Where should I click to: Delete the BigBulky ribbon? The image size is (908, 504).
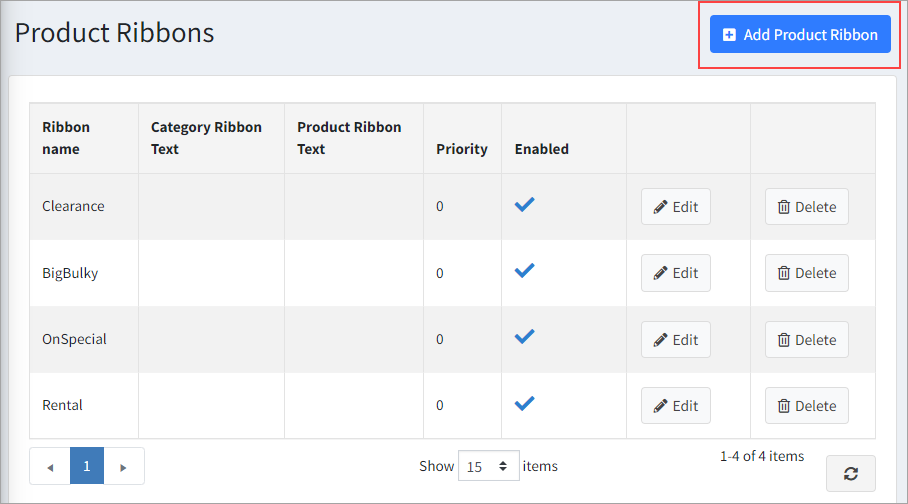[x=806, y=273]
